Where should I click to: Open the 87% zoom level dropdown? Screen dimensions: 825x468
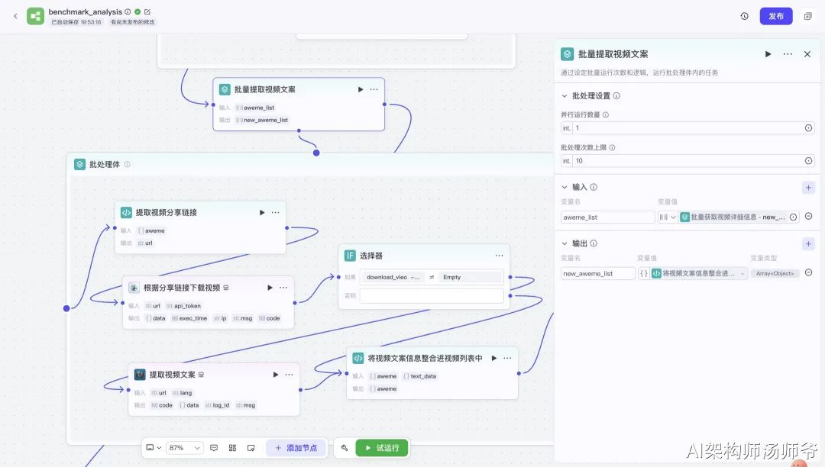[x=184, y=448]
